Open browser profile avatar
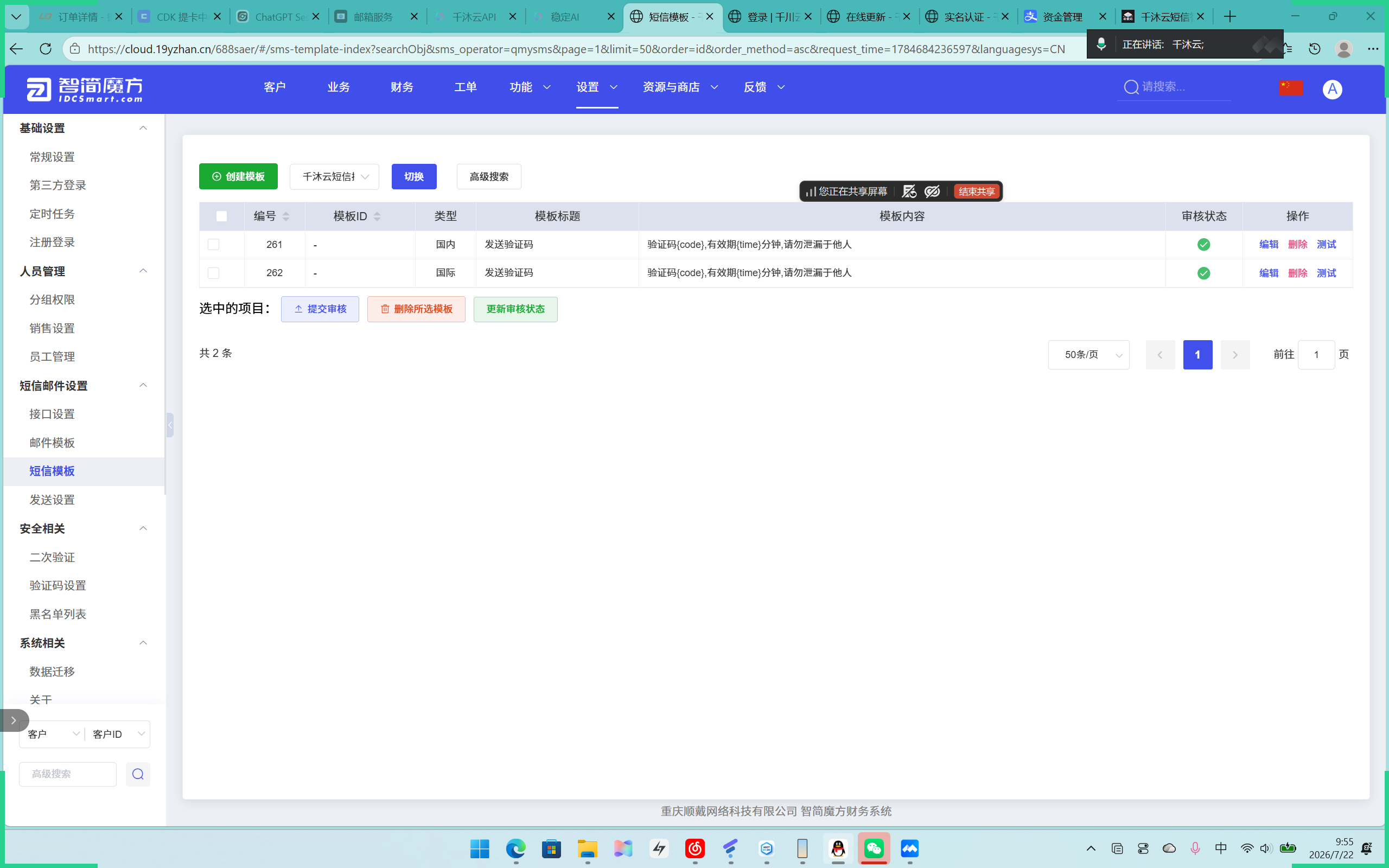The height and width of the screenshot is (868, 1389). coord(1343,49)
